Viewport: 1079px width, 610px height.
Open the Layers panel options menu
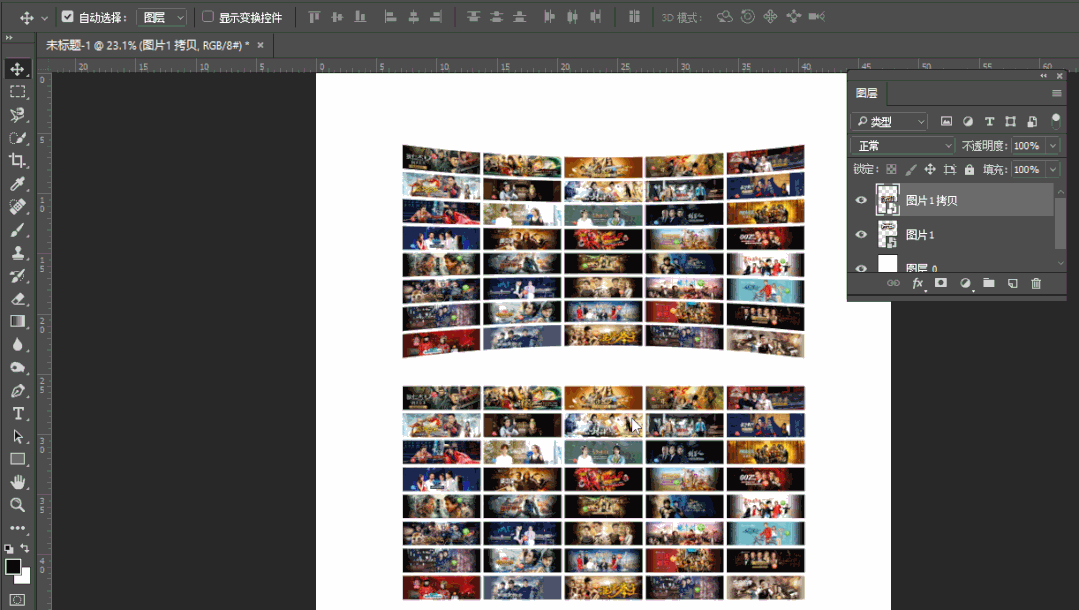1057,93
